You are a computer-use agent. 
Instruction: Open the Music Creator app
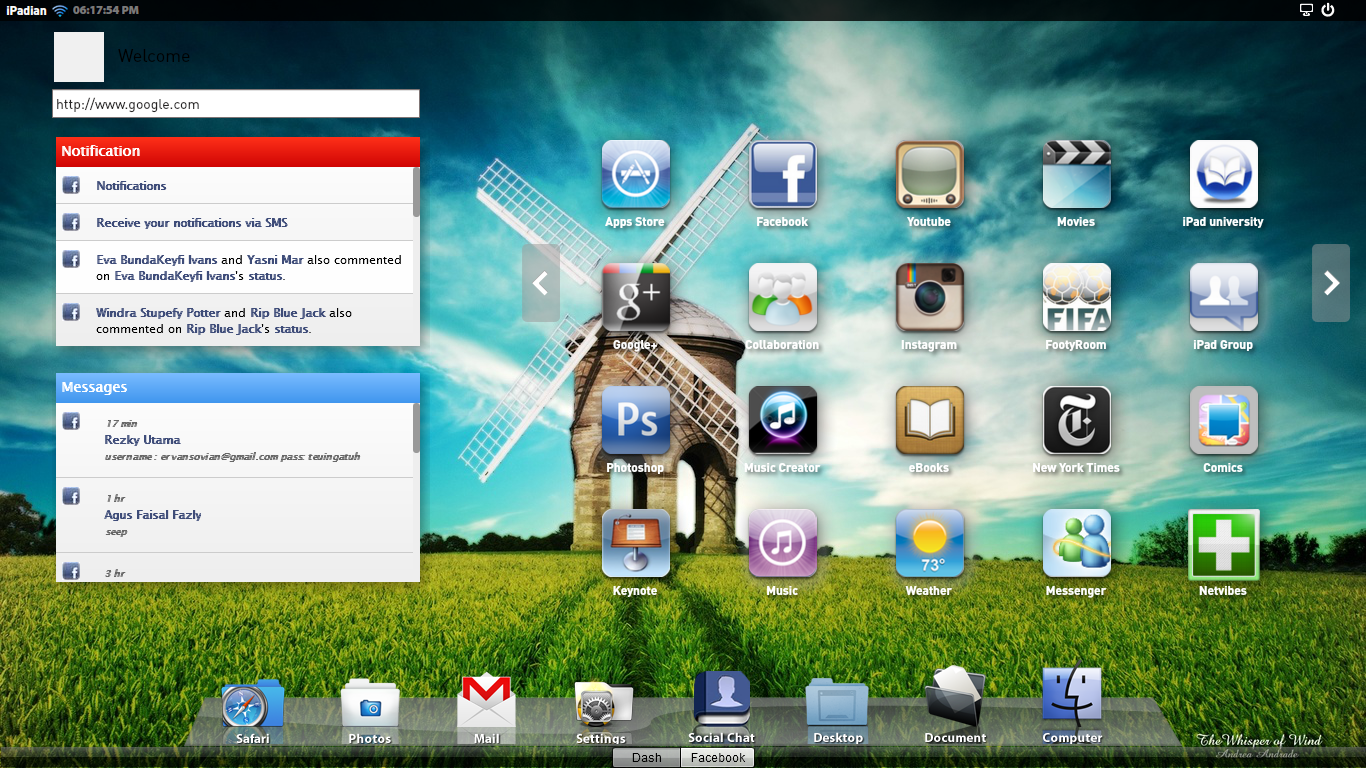tap(782, 420)
